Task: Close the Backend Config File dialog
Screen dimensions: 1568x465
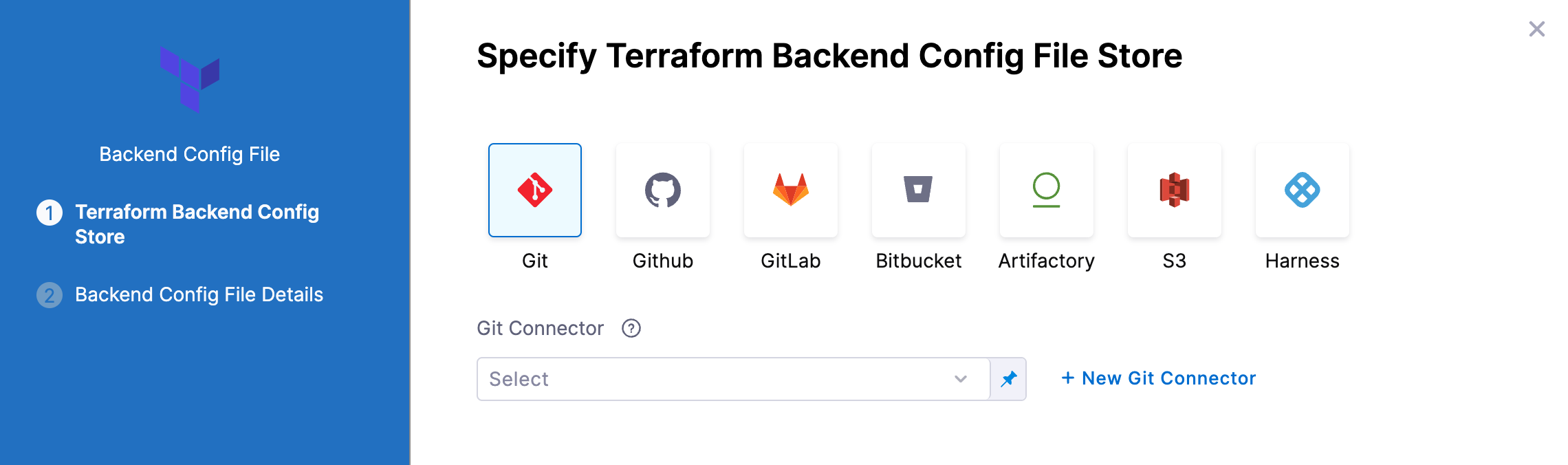Action: click(x=1537, y=29)
